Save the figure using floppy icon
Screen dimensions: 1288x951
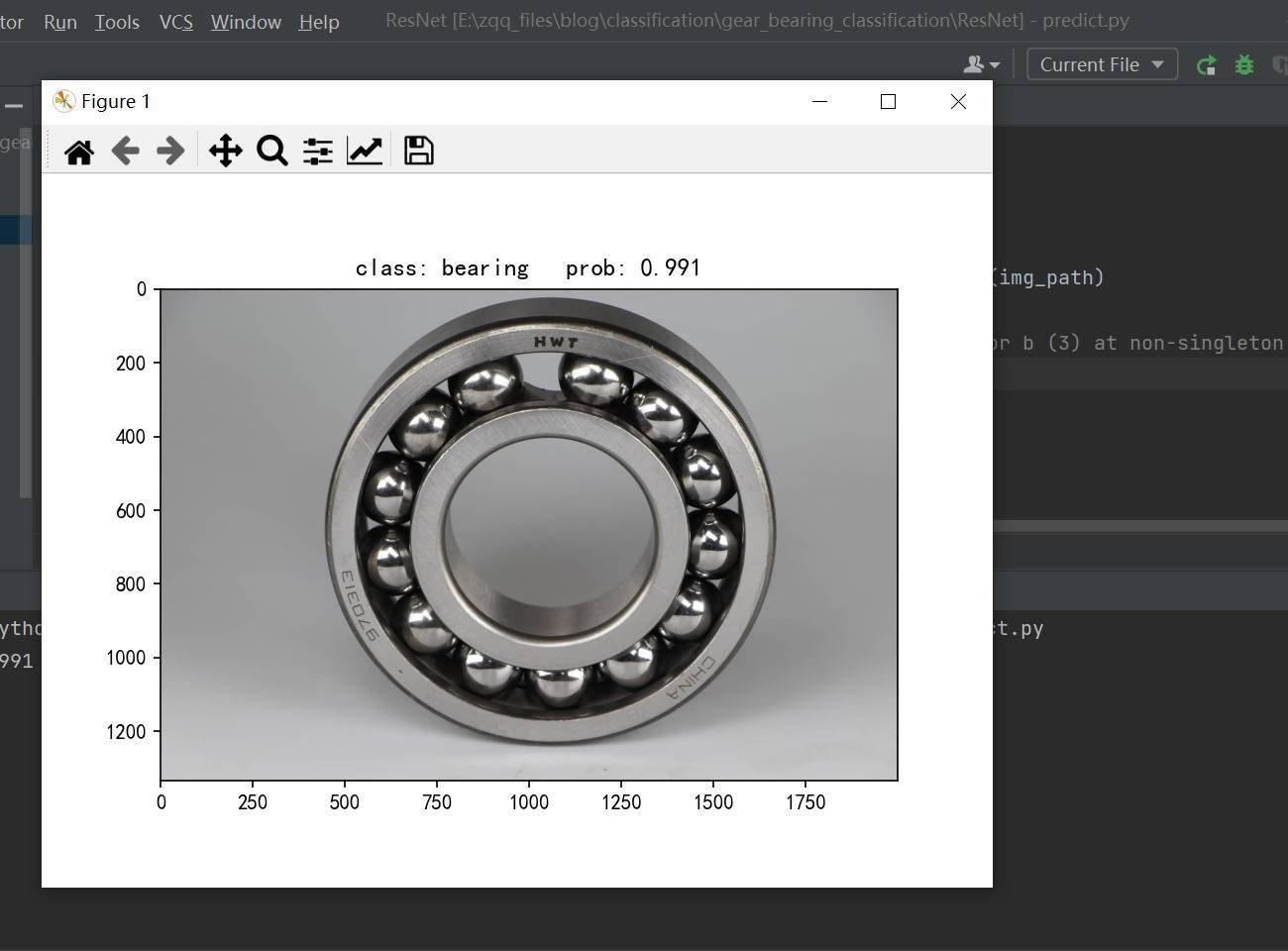pyautogui.click(x=418, y=152)
